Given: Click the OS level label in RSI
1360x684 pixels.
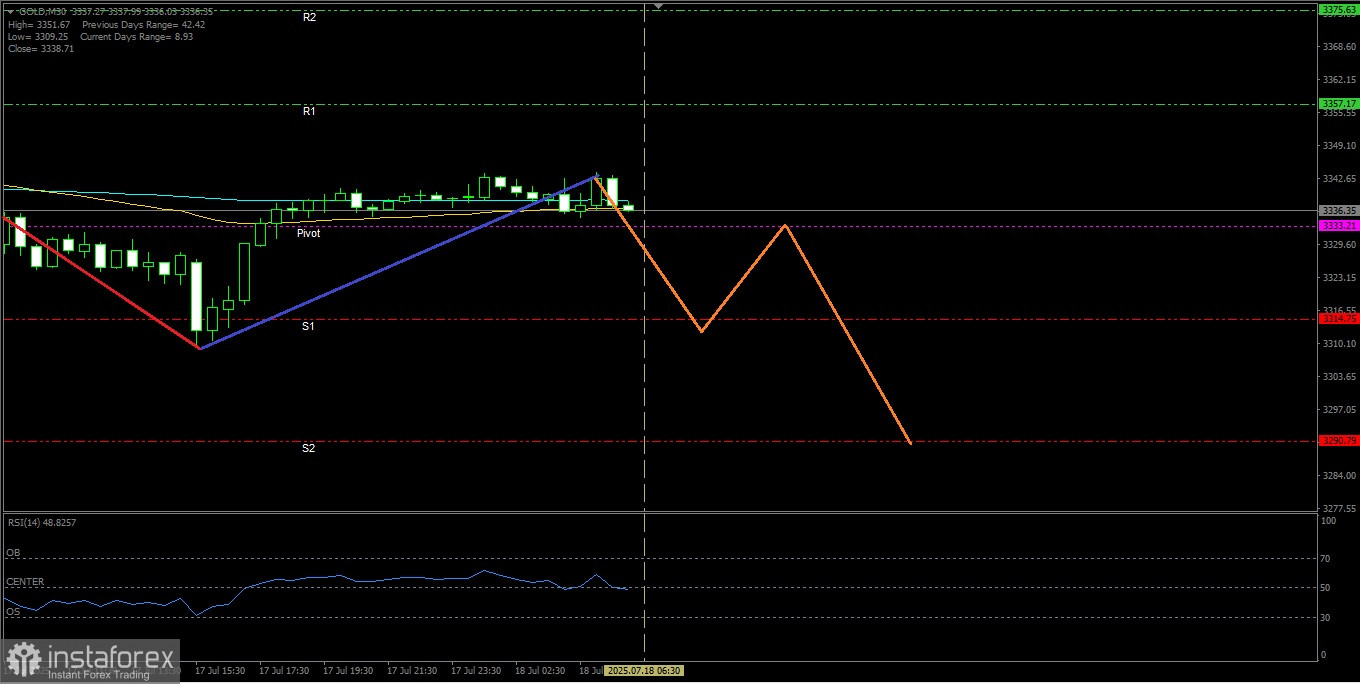Looking at the screenshot, I should click(13, 611).
